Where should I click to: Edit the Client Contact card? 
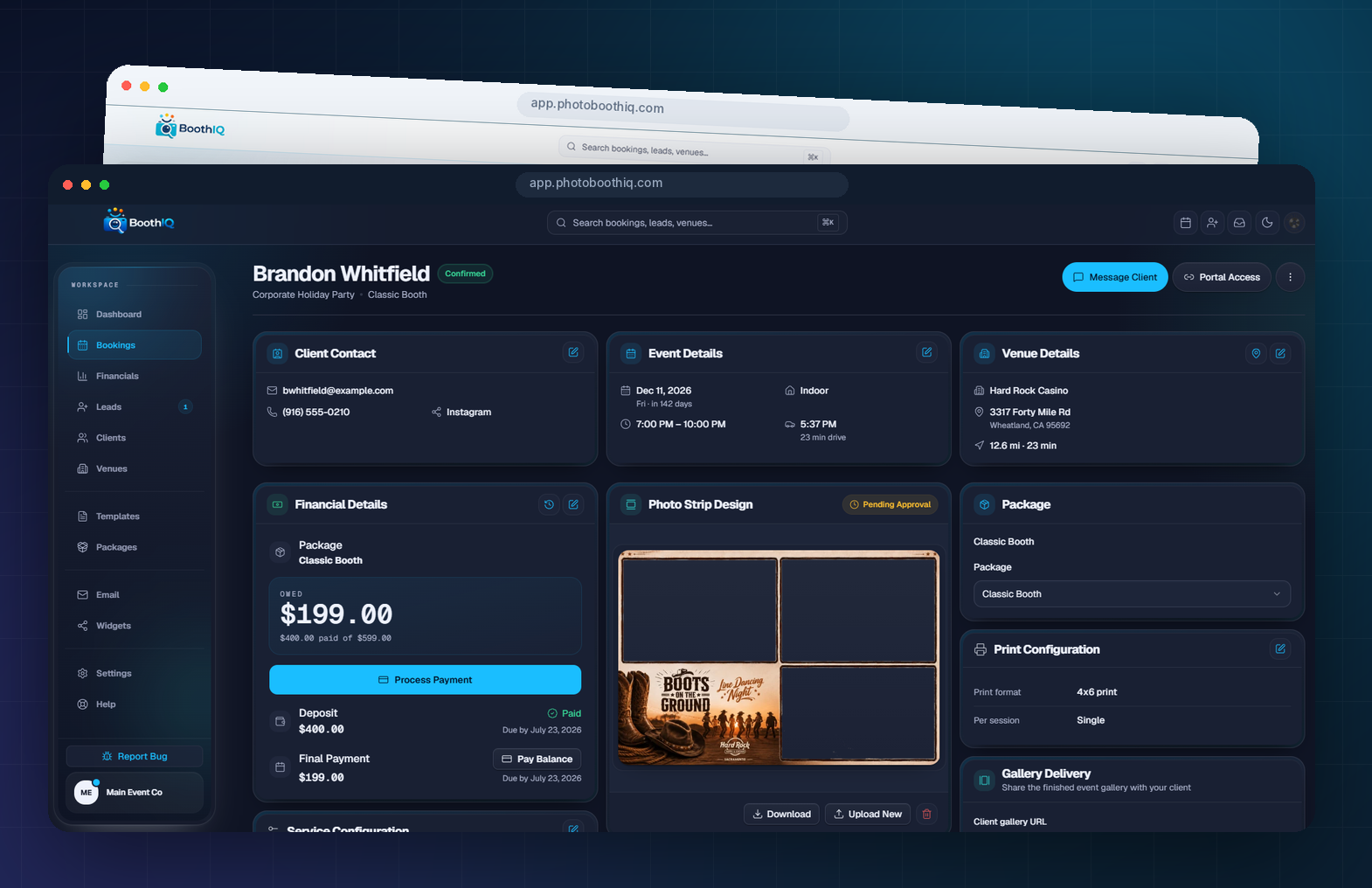point(573,352)
